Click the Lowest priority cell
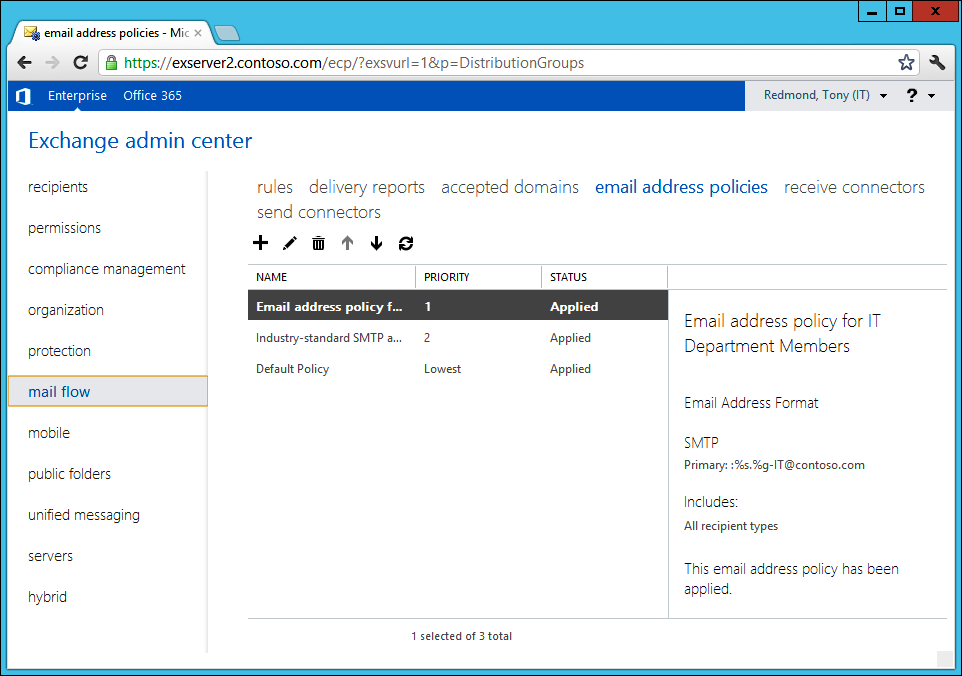This screenshot has height=676, width=962. click(442, 369)
